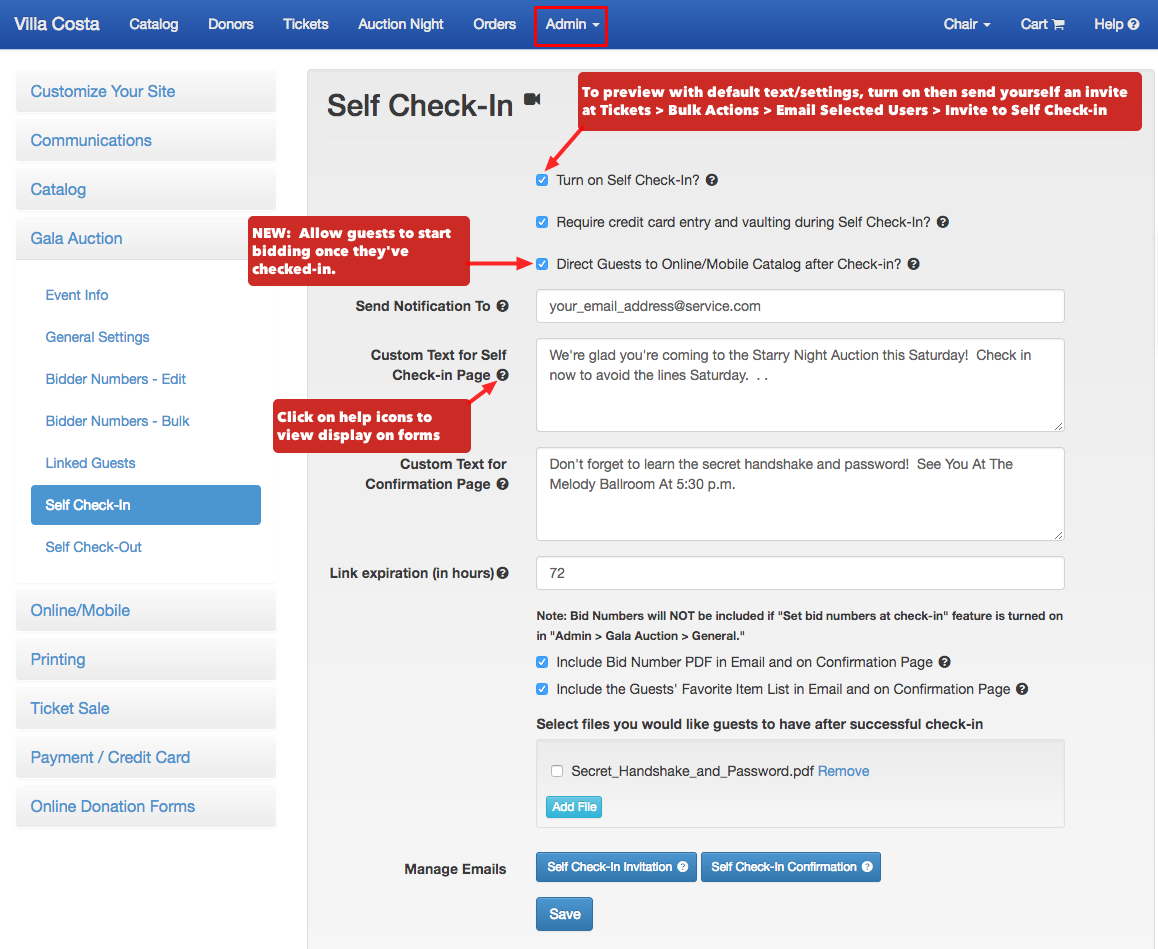Click the Add File button

click(574, 807)
